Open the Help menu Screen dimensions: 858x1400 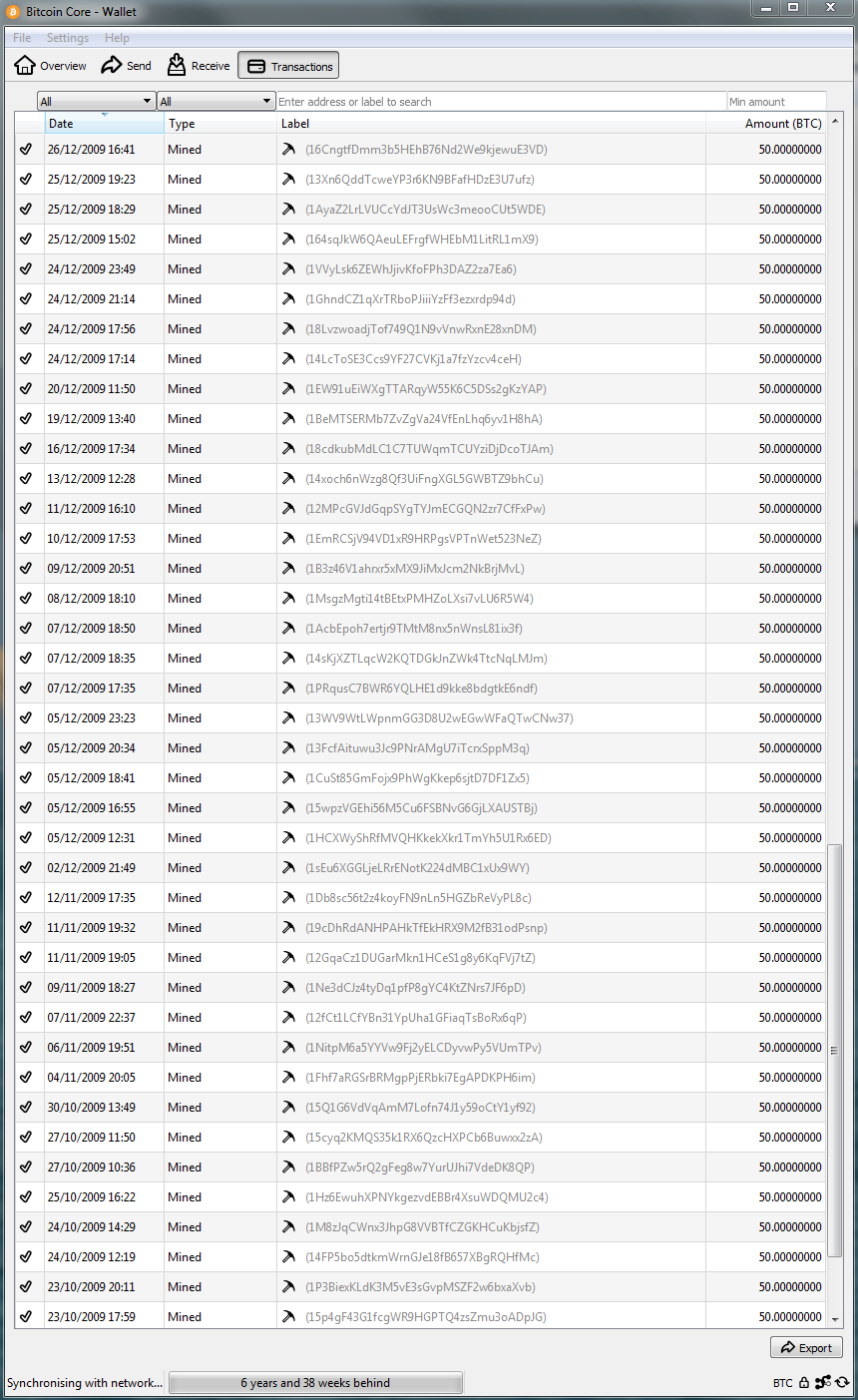117,38
